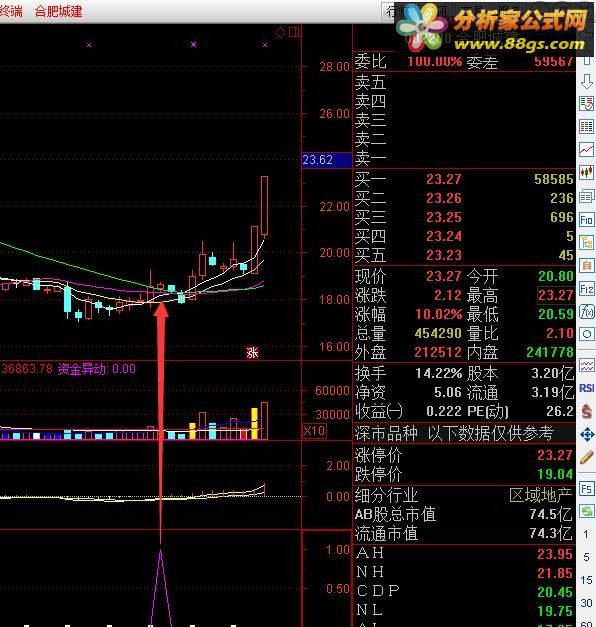Click the green refresh icon
The width and height of the screenshot is (596, 627).
pyautogui.click(x=586, y=511)
